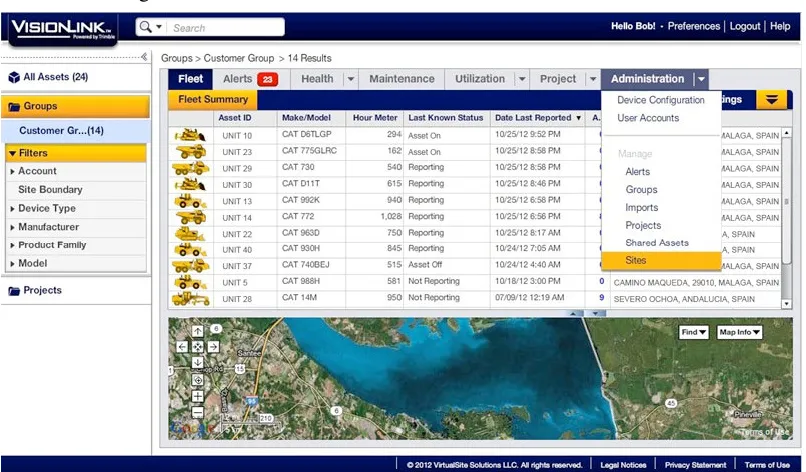Zoom out on the map with minus

click(x=197, y=412)
